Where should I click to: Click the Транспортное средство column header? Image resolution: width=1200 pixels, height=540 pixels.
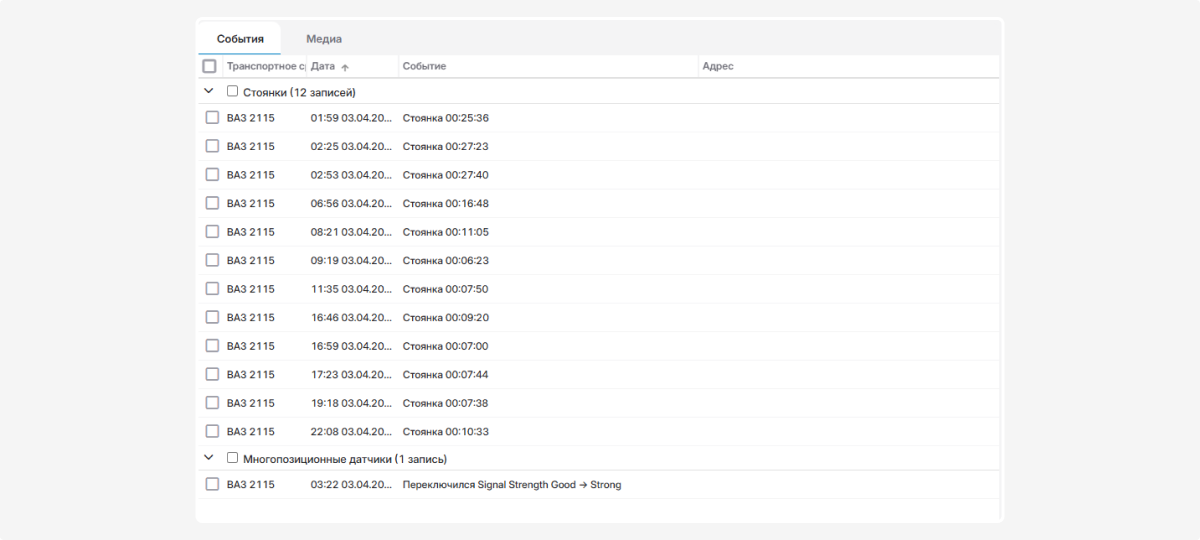(263, 66)
